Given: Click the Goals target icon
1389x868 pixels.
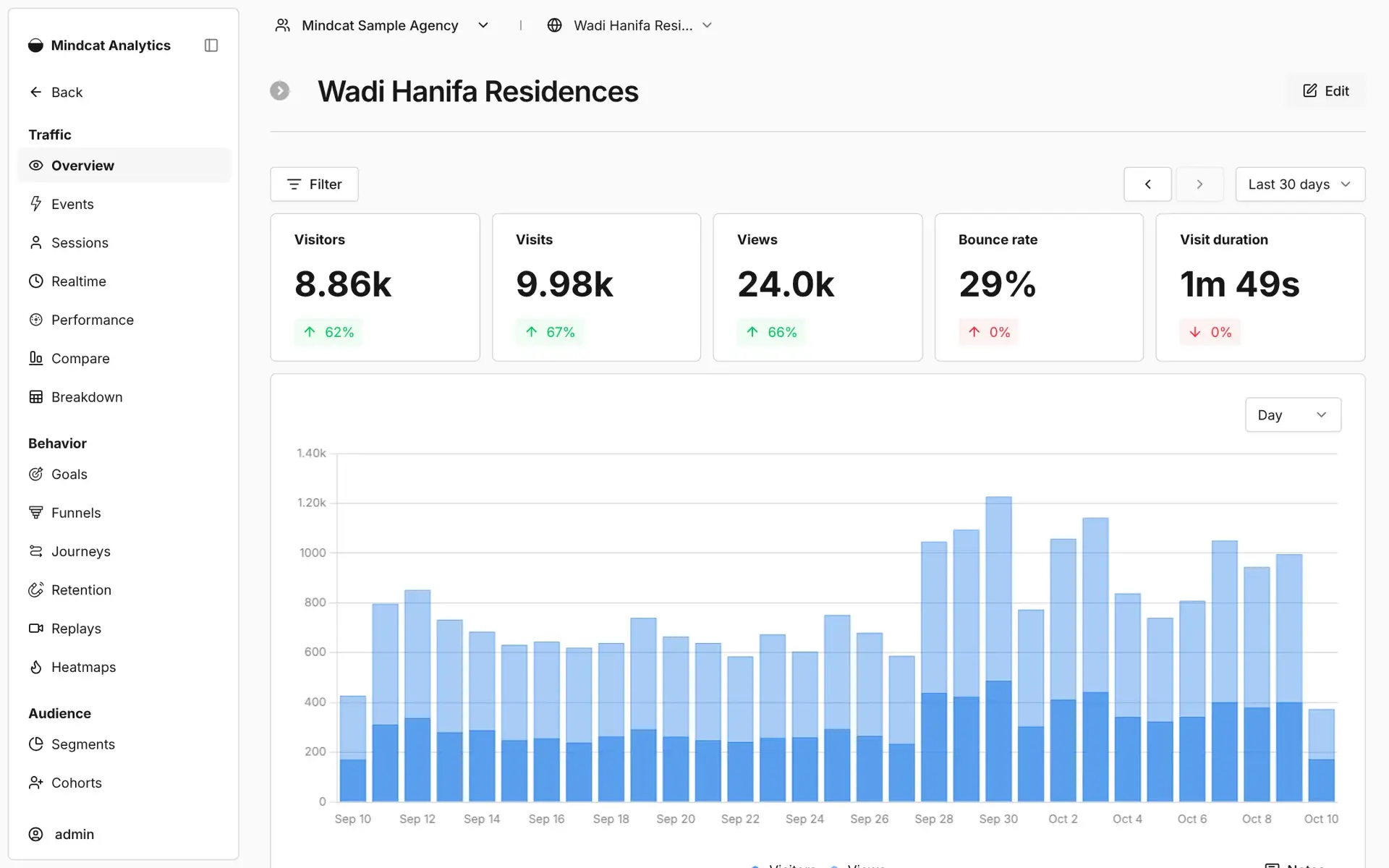Looking at the screenshot, I should pyautogui.click(x=35, y=475).
